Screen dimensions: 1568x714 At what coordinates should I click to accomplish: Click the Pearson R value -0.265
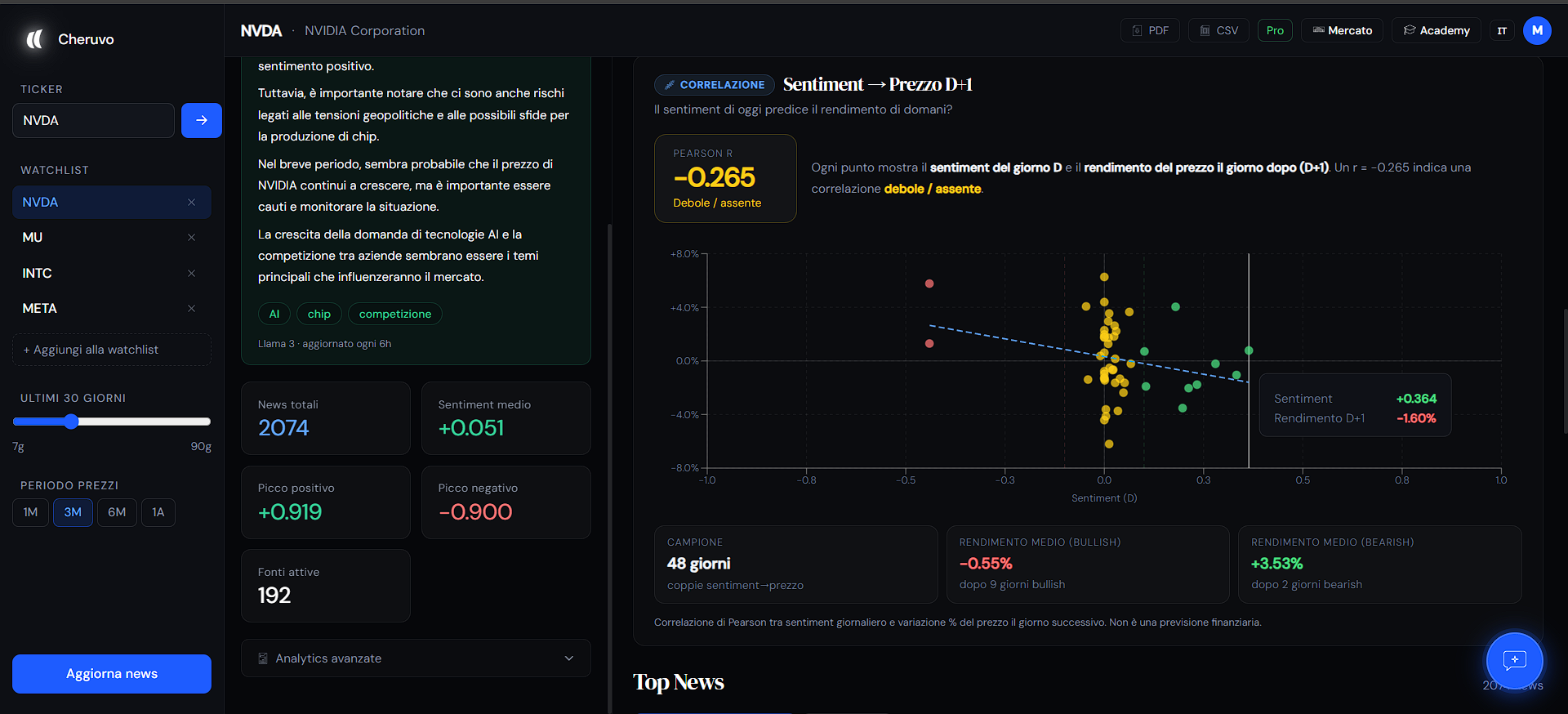point(715,177)
